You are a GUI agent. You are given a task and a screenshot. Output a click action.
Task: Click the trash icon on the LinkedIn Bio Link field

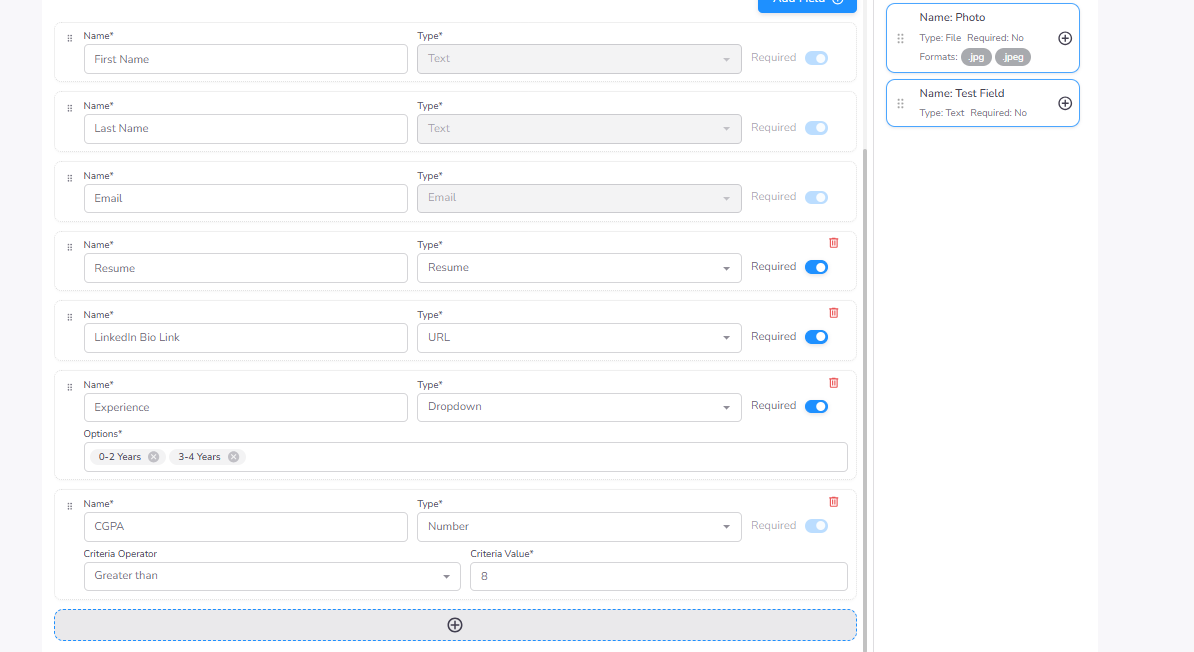click(834, 312)
